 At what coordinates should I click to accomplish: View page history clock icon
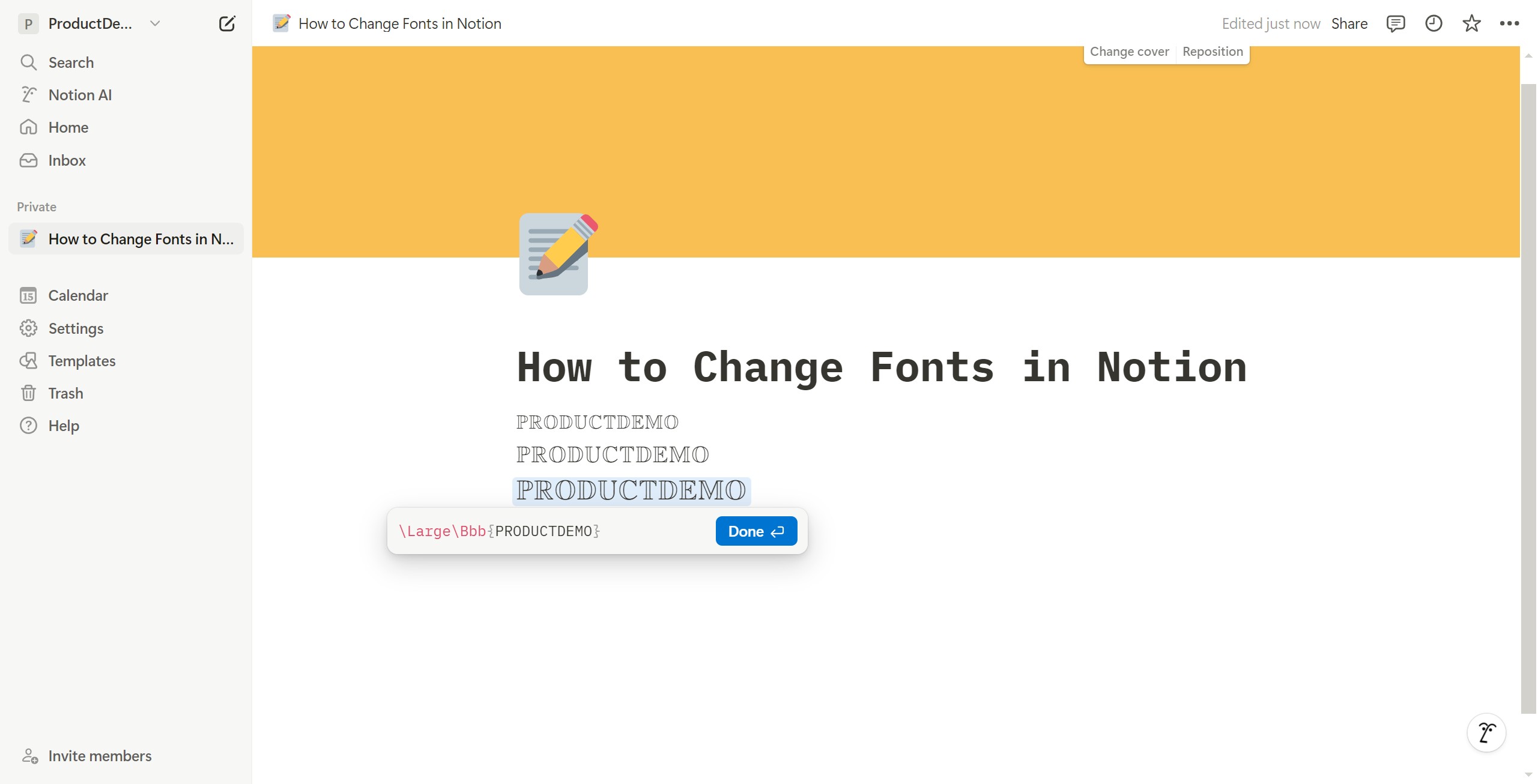pos(1434,23)
